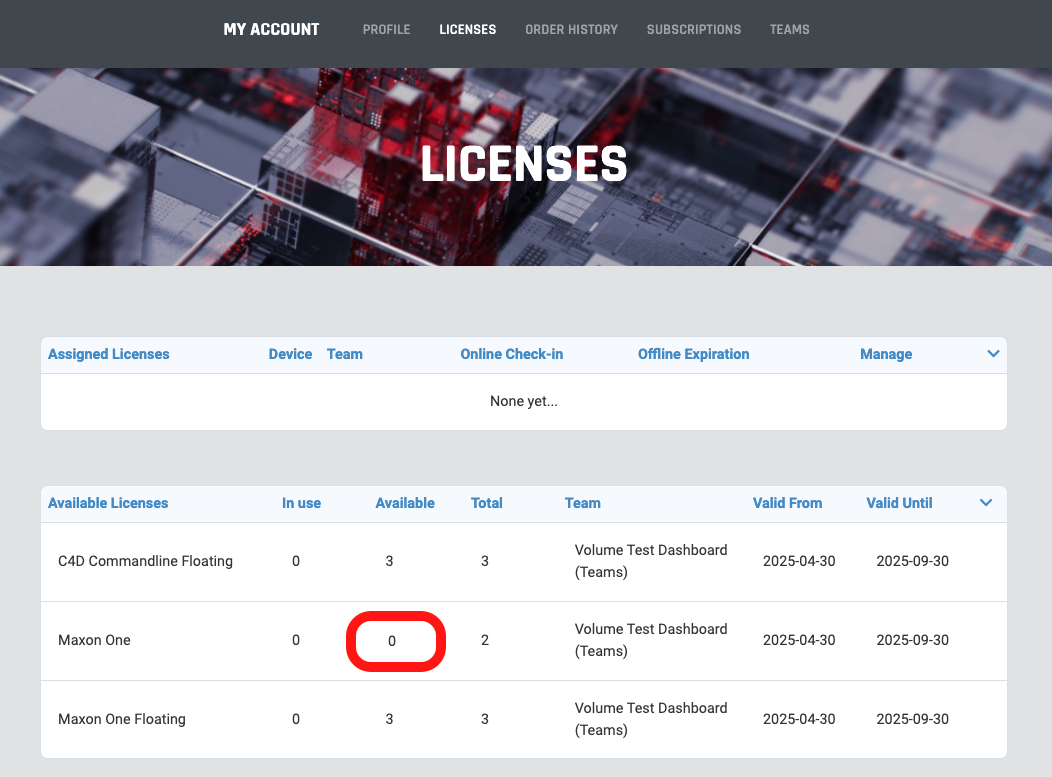Click team name in the Maxon One row

(x=651, y=640)
